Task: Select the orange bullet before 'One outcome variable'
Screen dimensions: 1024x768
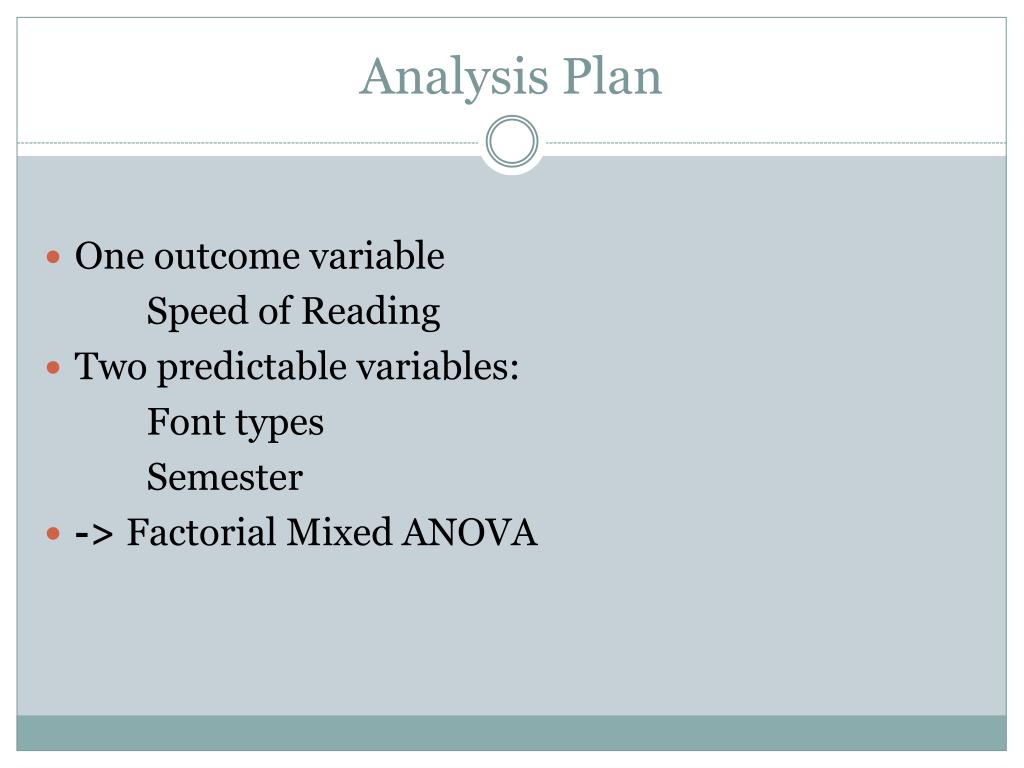Action: tap(54, 257)
